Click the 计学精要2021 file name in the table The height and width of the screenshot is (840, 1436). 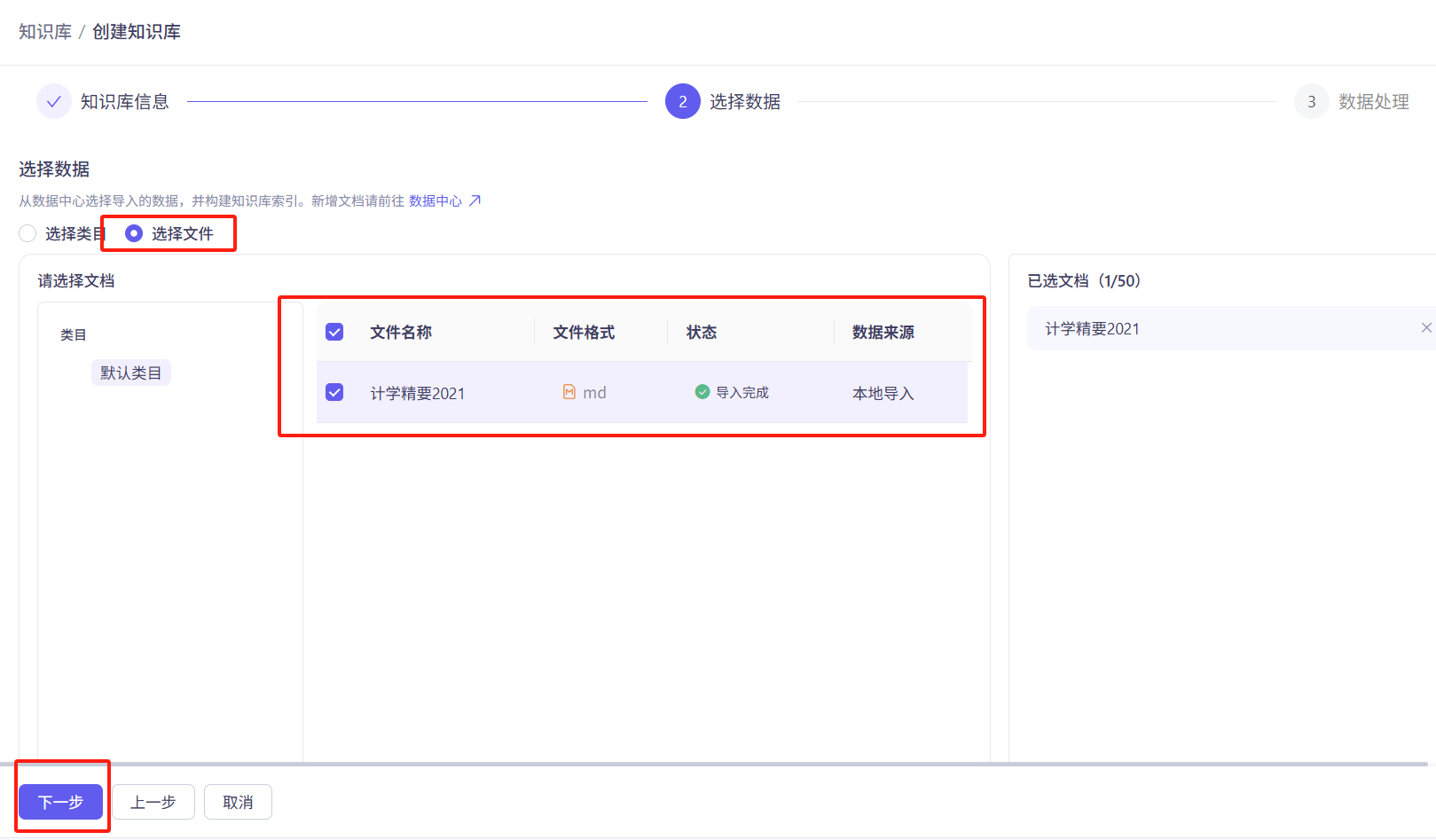point(418,392)
